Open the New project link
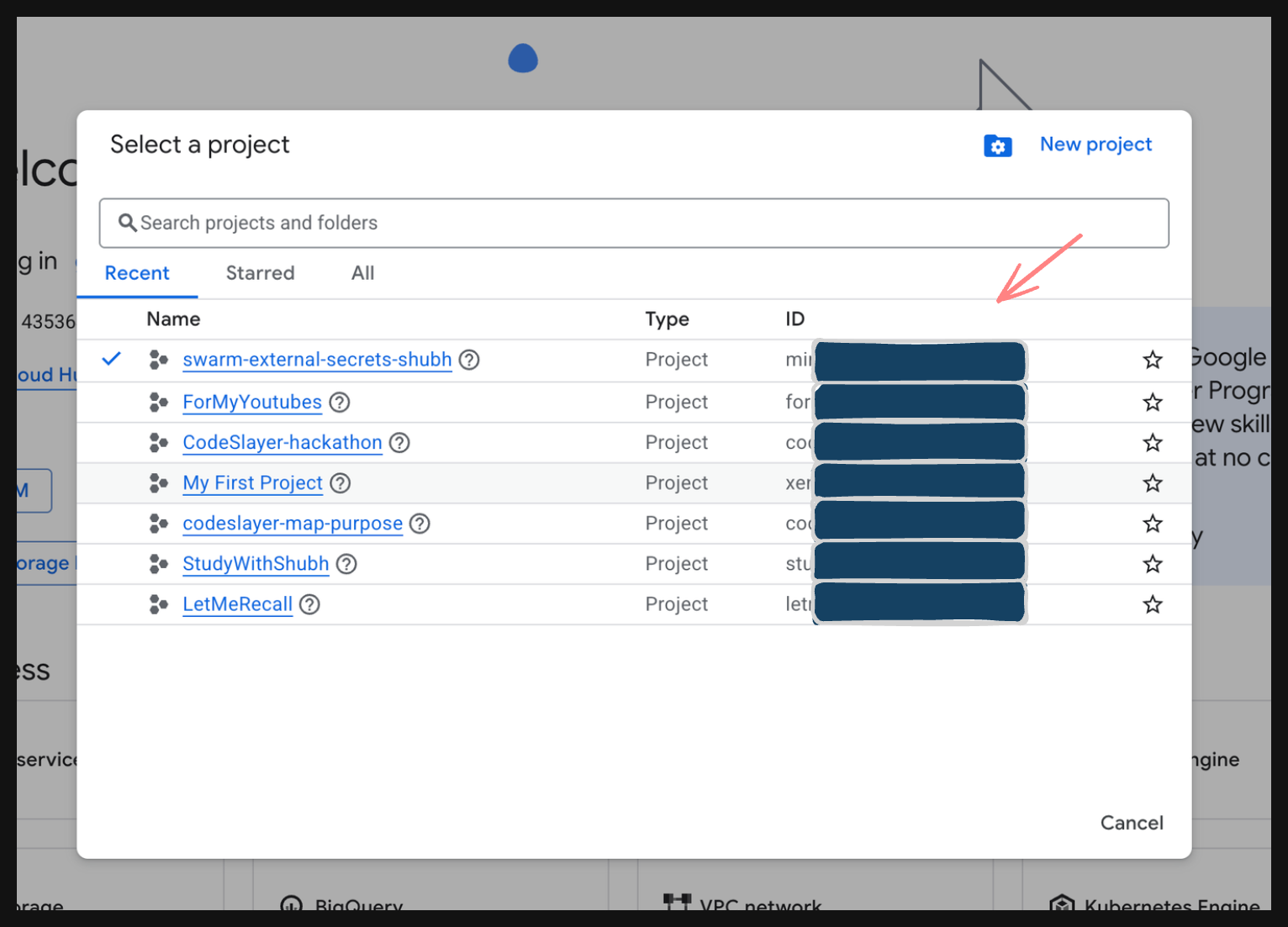The height and width of the screenshot is (927, 1288). tap(1095, 145)
